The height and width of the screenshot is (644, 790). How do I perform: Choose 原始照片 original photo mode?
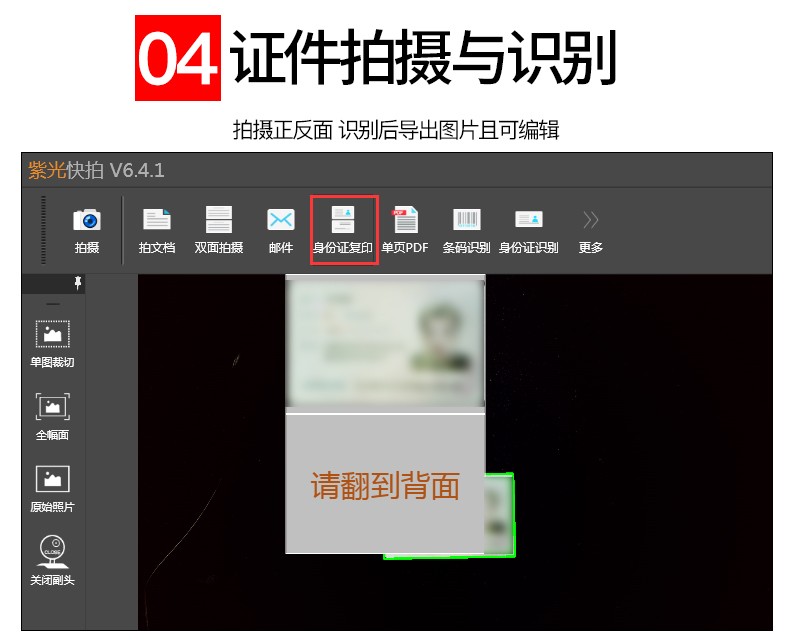(x=52, y=487)
